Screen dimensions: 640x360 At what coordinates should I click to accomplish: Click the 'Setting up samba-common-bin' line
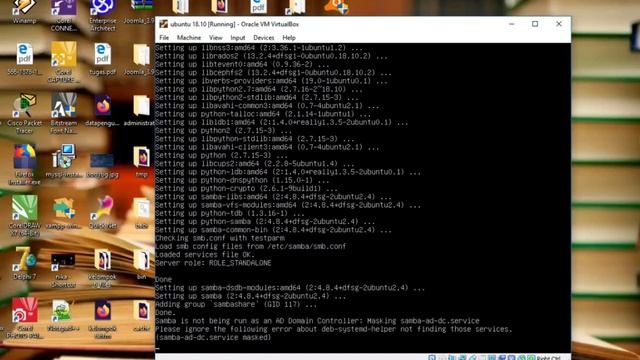(x=273, y=230)
